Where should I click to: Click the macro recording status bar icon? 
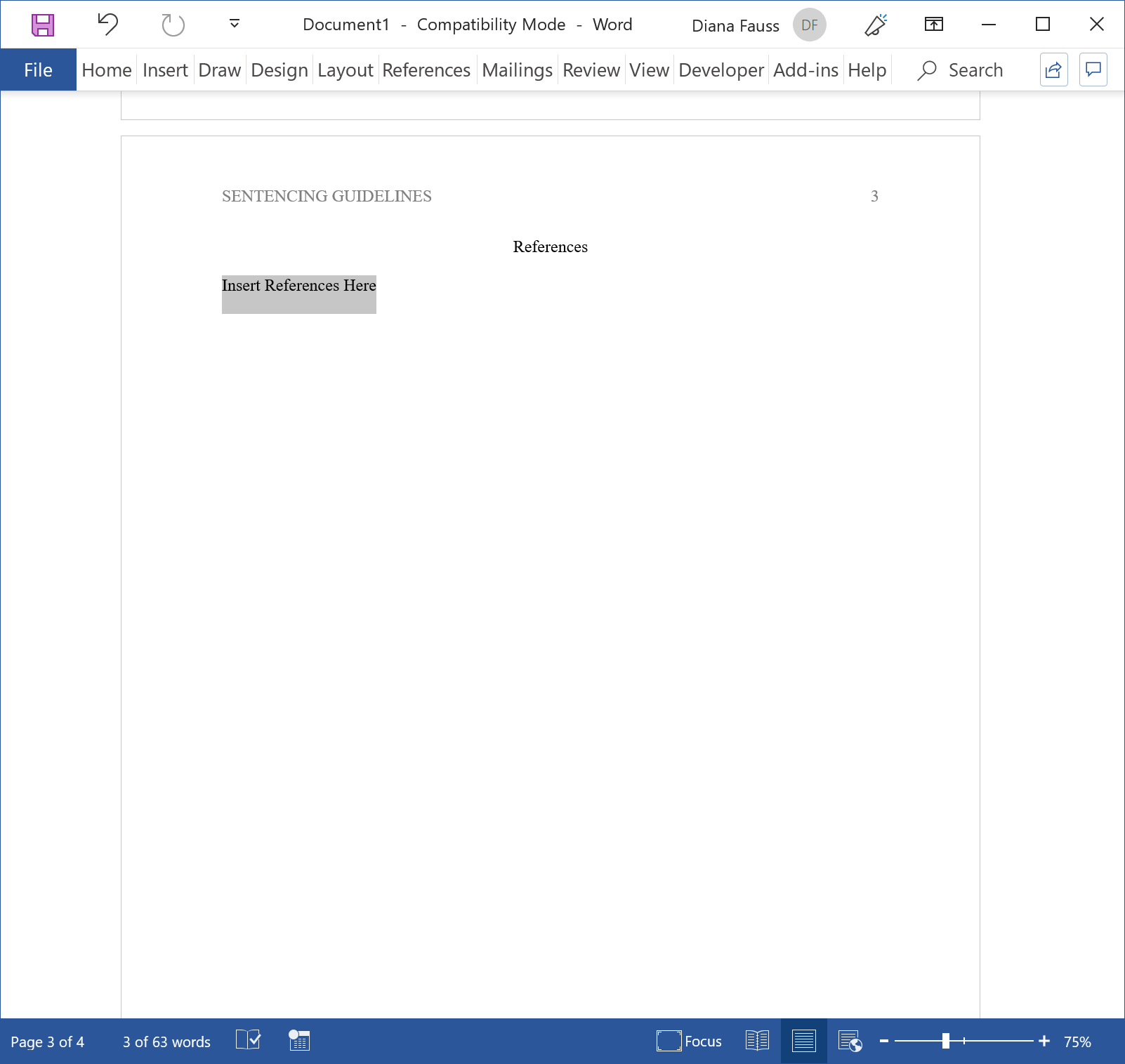pyautogui.click(x=298, y=1042)
